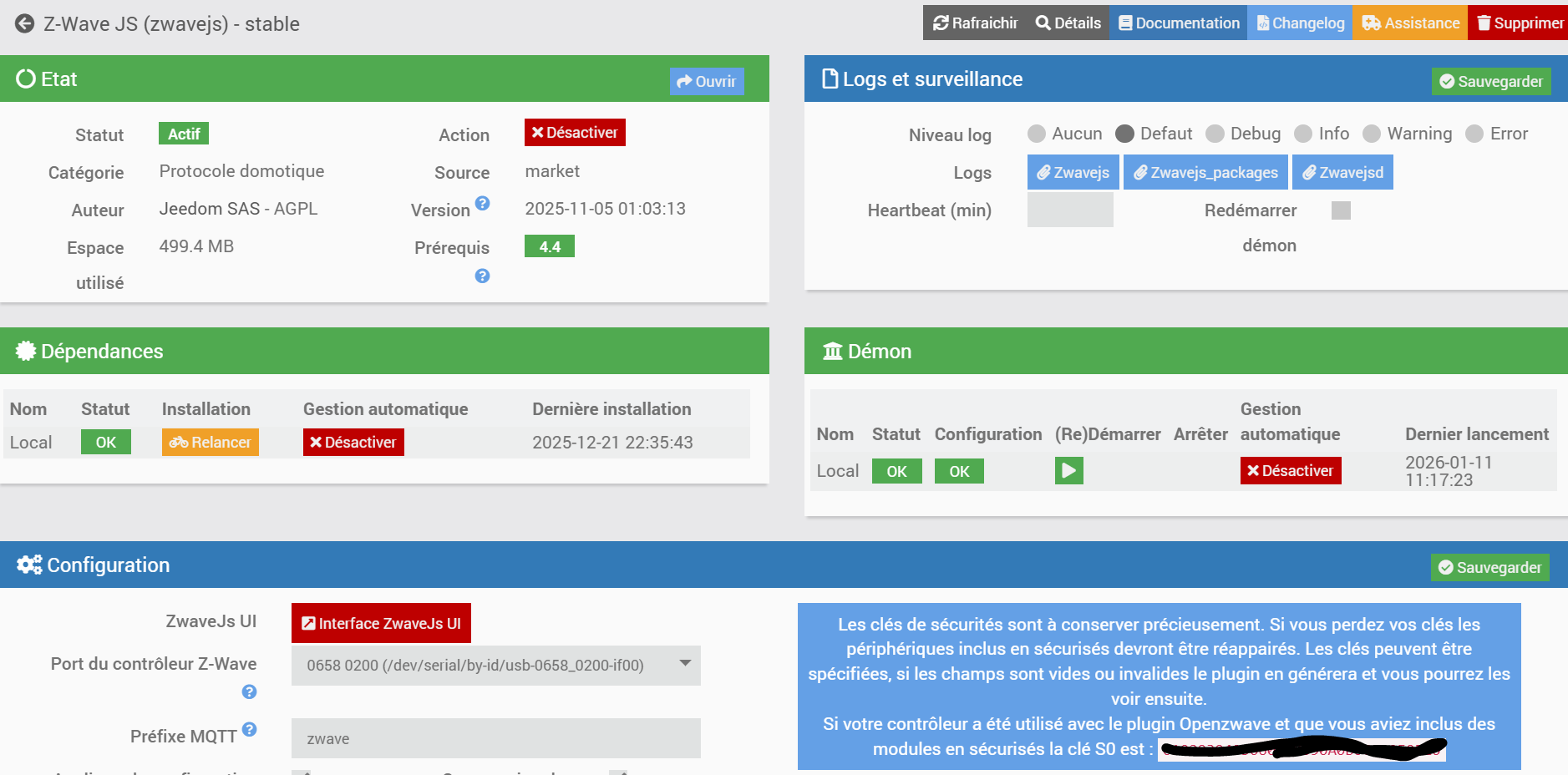Click the Dernière installation column header

(x=612, y=409)
